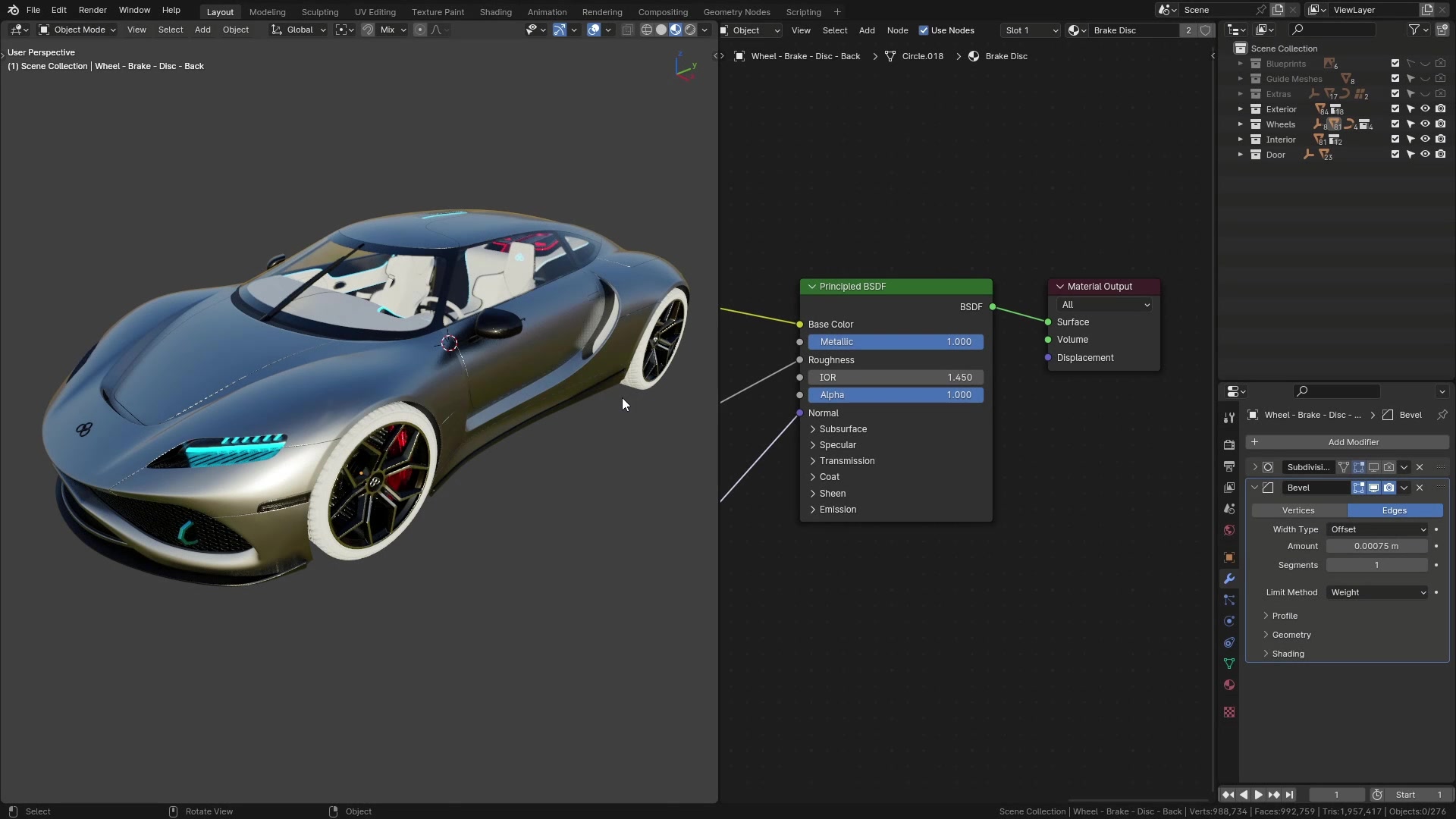Toggle viewport overlays display
This screenshot has width=1456, height=819.
594,30
